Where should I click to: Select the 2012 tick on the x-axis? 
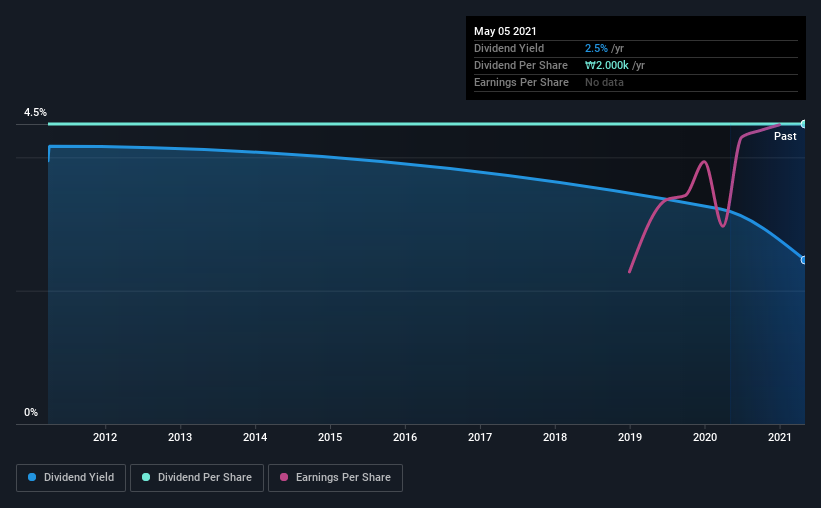coord(105,437)
